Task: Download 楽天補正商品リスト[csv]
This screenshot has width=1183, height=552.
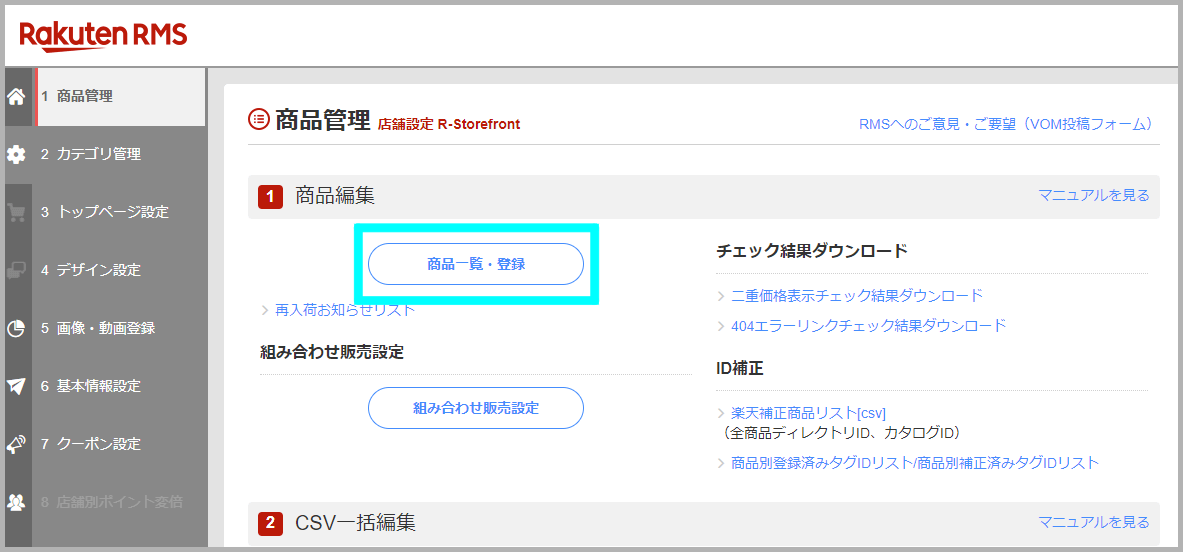Action: pyautogui.click(x=808, y=413)
